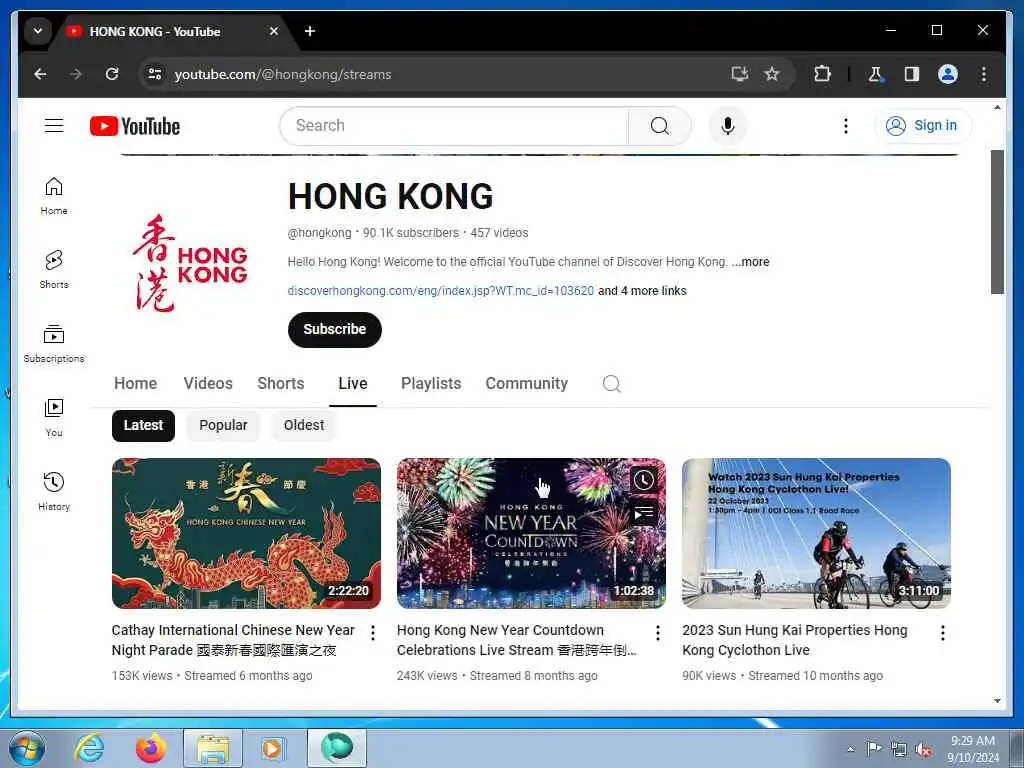Open Shorts in the left sidebar
Screen dimensions: 1024x768
[54, 270]
